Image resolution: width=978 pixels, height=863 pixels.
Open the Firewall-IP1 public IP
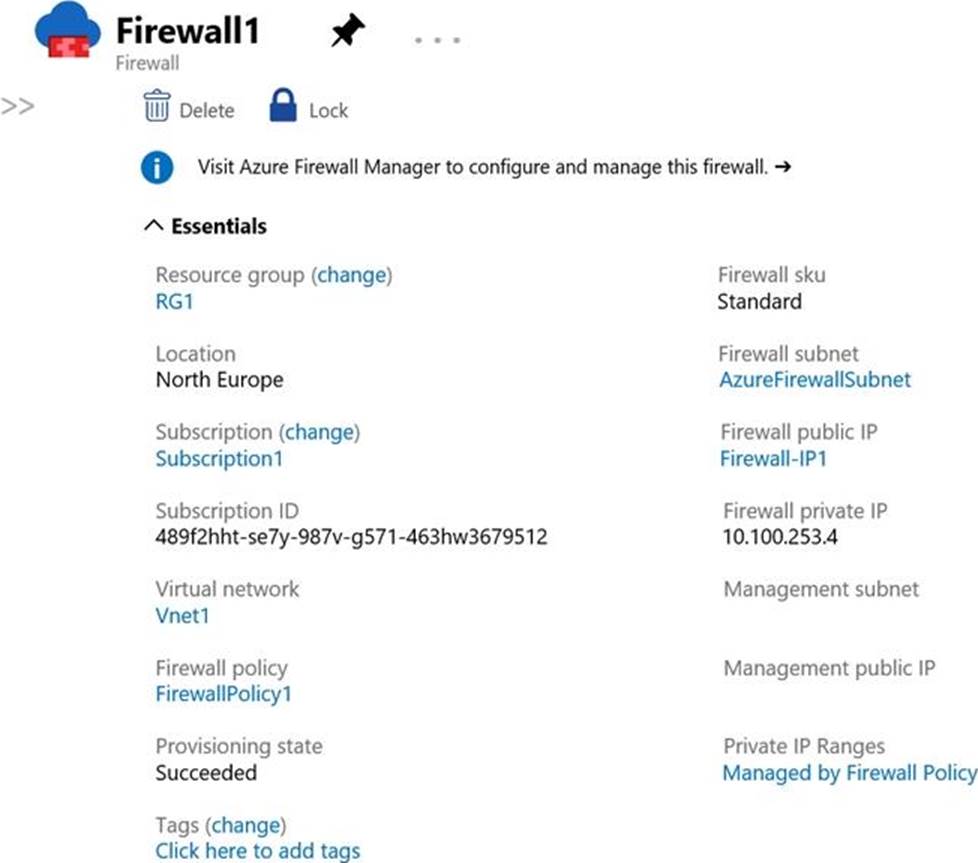pos(773,459)
